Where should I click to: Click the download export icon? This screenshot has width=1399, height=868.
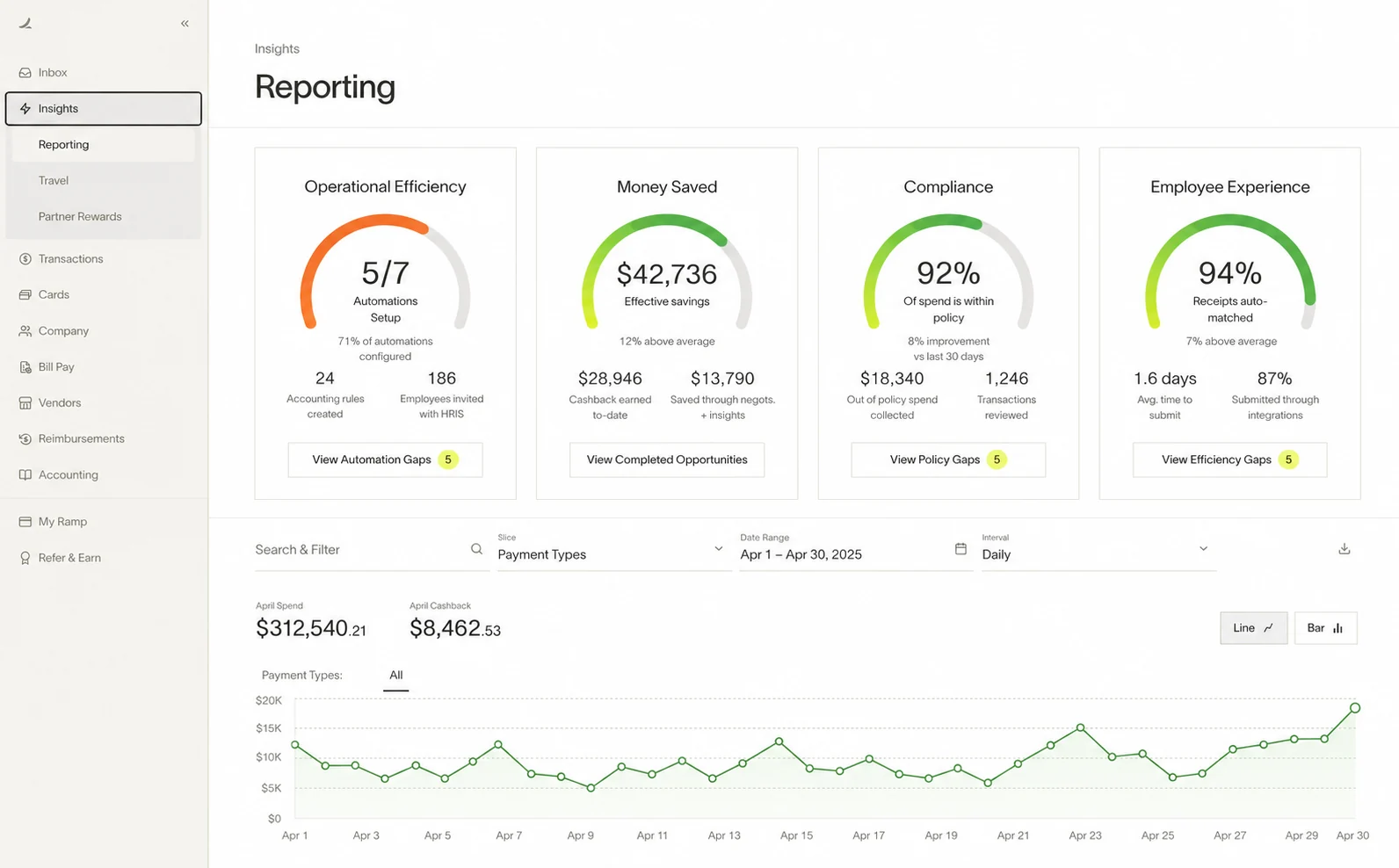tap(1344, 549)
